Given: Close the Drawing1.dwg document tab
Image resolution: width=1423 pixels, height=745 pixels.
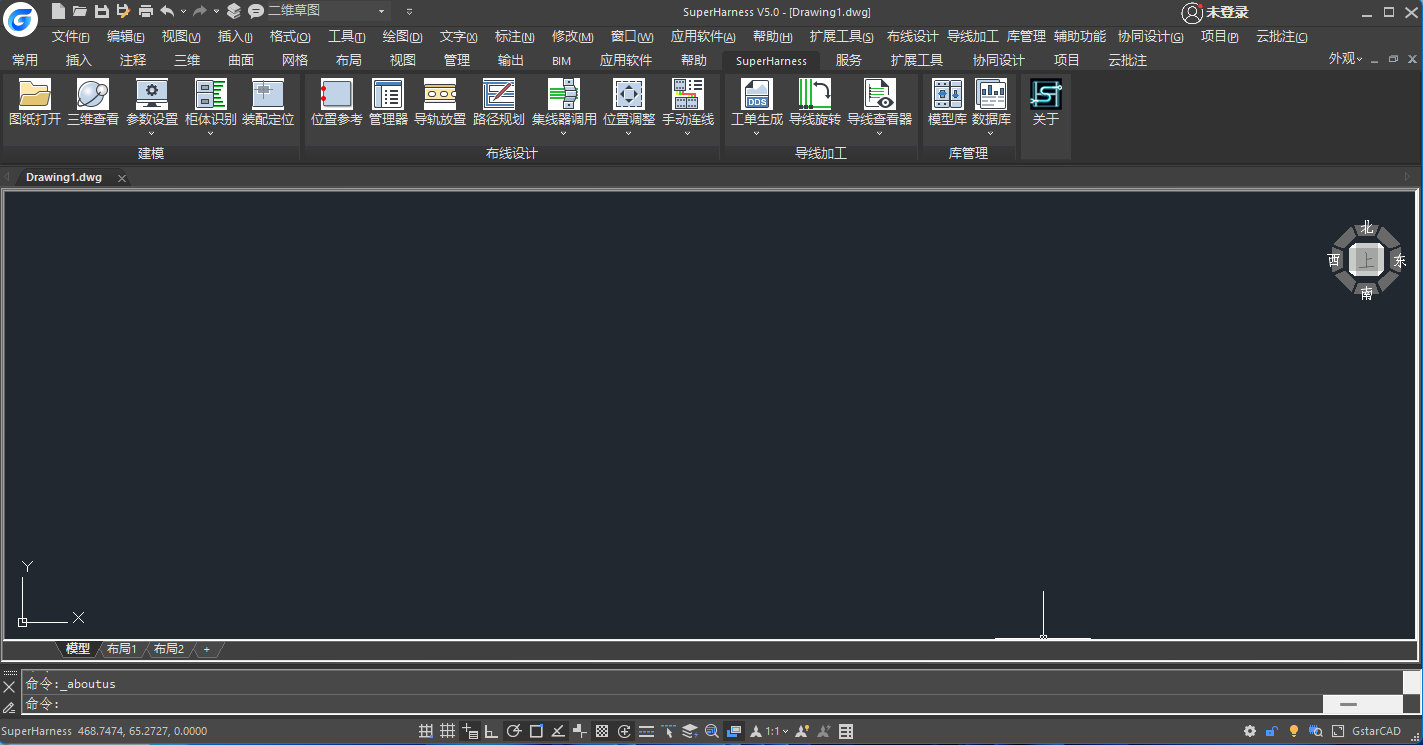Looking at the screenshot, I should (122, 178).
